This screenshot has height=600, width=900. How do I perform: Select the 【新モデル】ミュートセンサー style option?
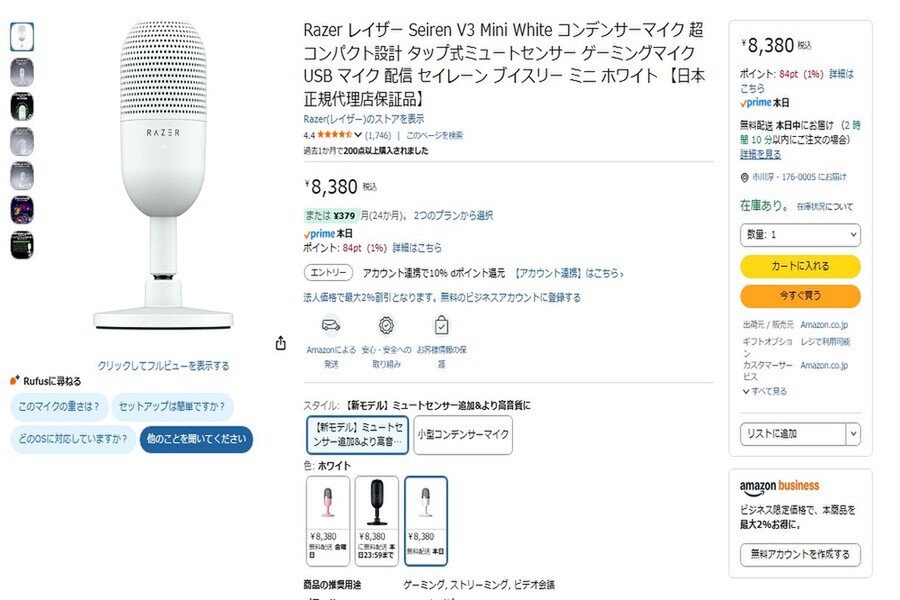[357, 434]
